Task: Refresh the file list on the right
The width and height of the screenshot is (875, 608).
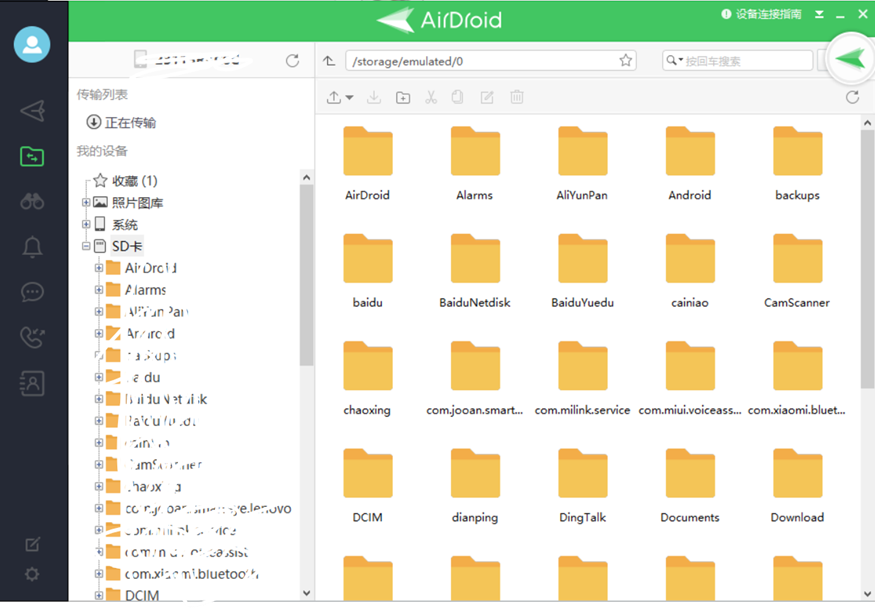Action: click(x=852, y=97)
